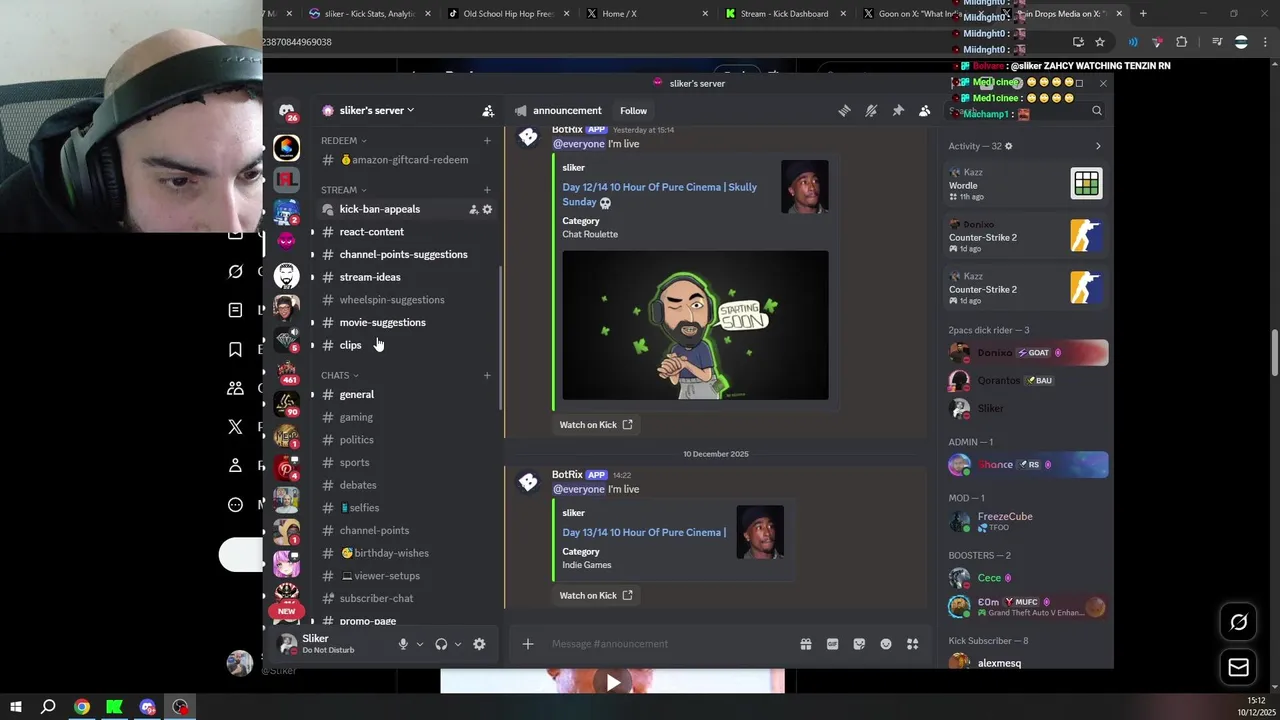Add channel to CHATS category
Image resolution: width=1280 pixels, height=720 pixels.
pos(487,376)
